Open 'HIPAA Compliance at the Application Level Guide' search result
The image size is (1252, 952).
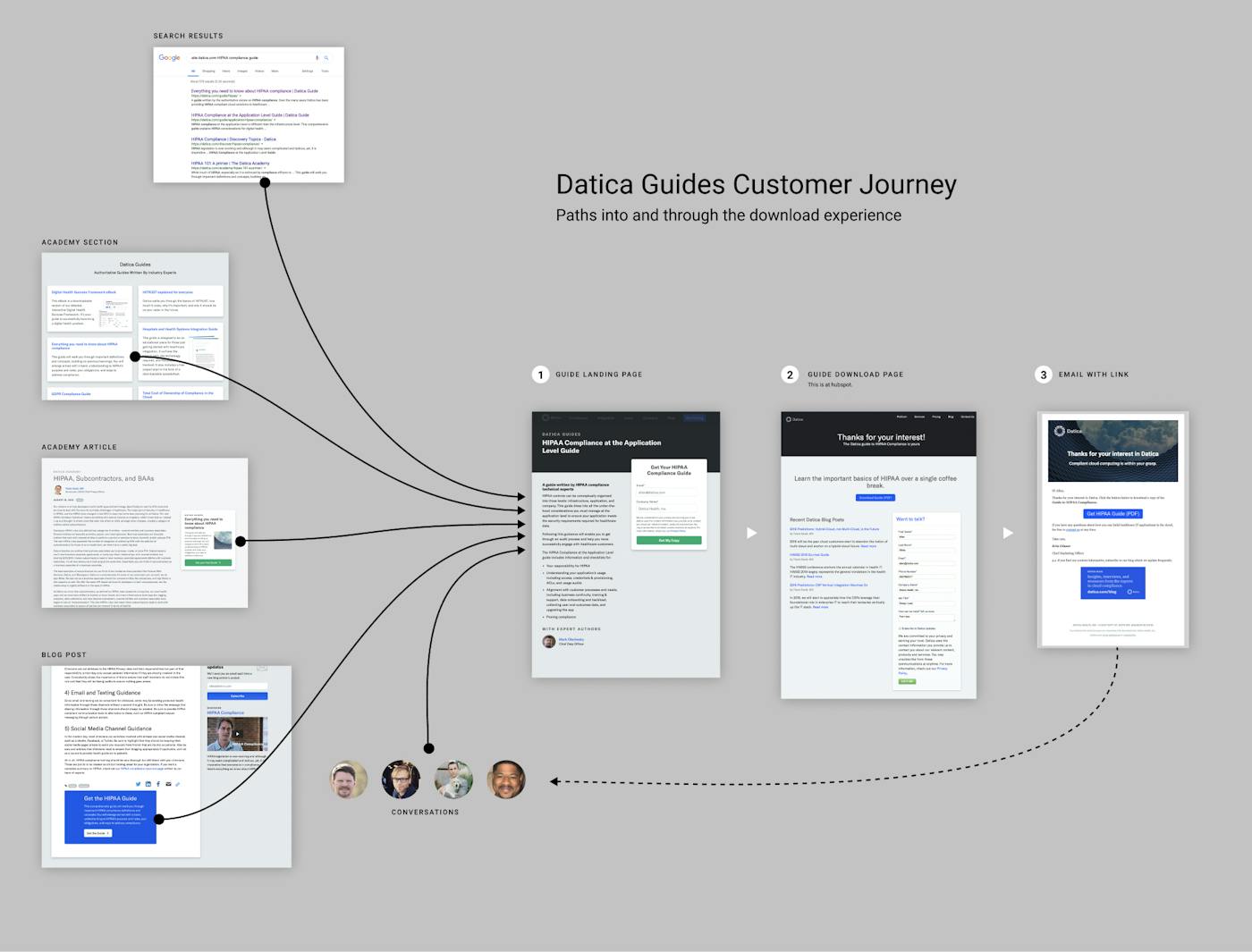click(250, 115)
